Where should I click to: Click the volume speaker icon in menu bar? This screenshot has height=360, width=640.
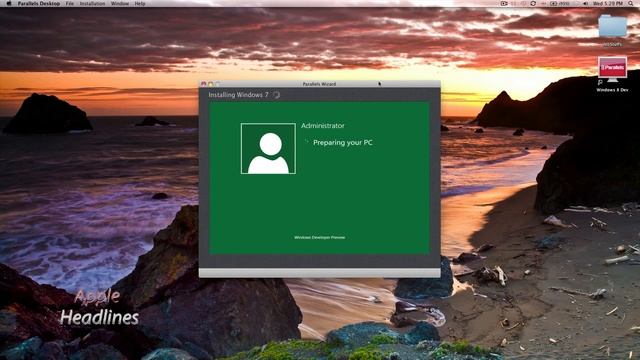pos(586,3)
